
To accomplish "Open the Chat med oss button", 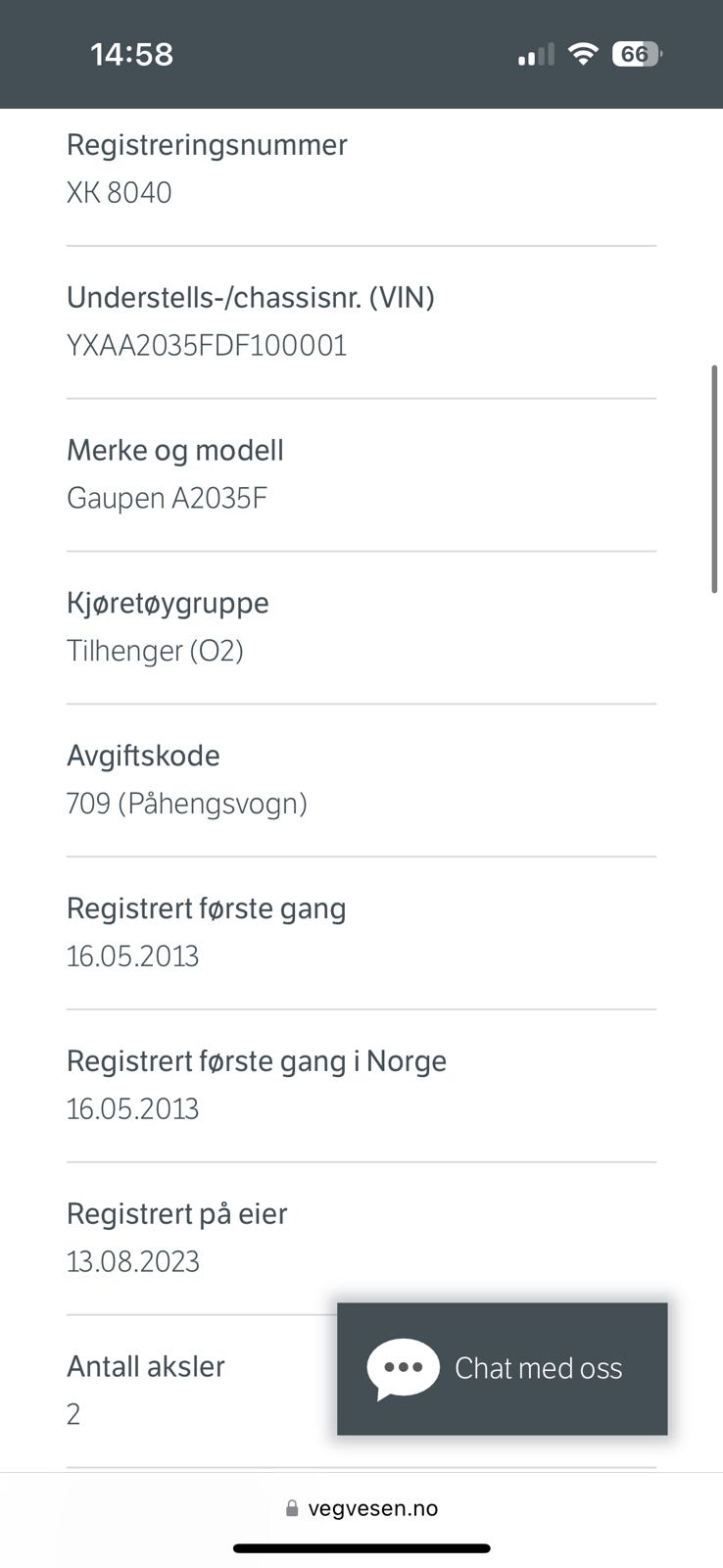I will [502, 1368].
